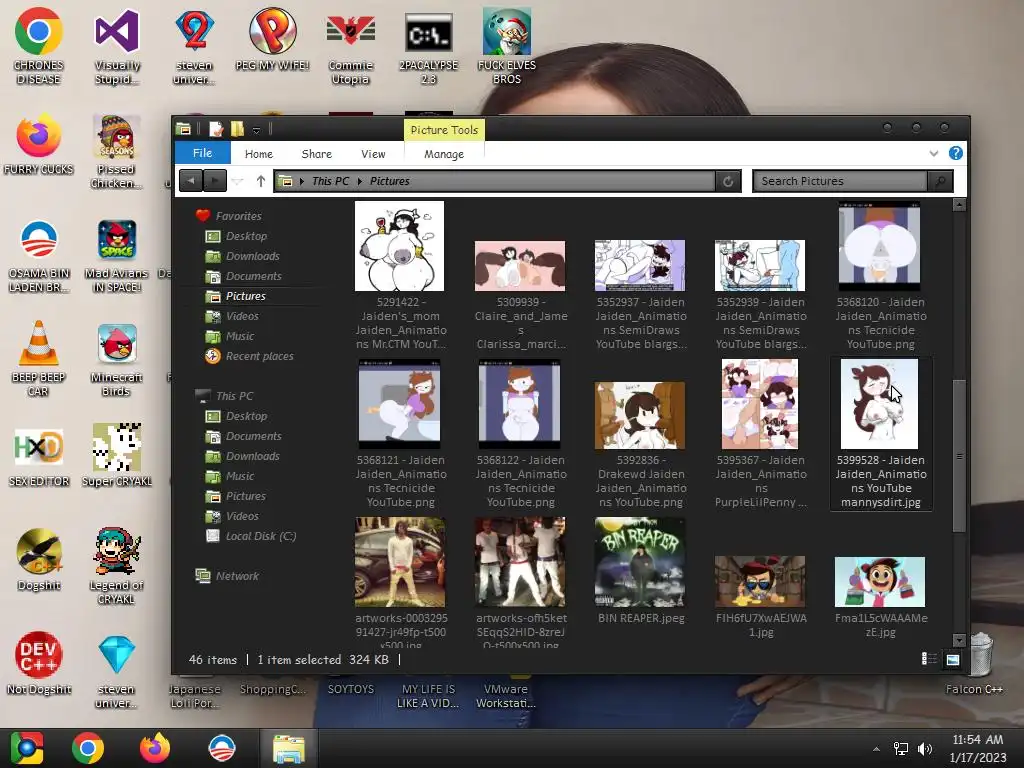Switch to Large icons view in status bar
Viewport: 1024px width, 768px height.
pyautogui.click(x=952, y=659)
